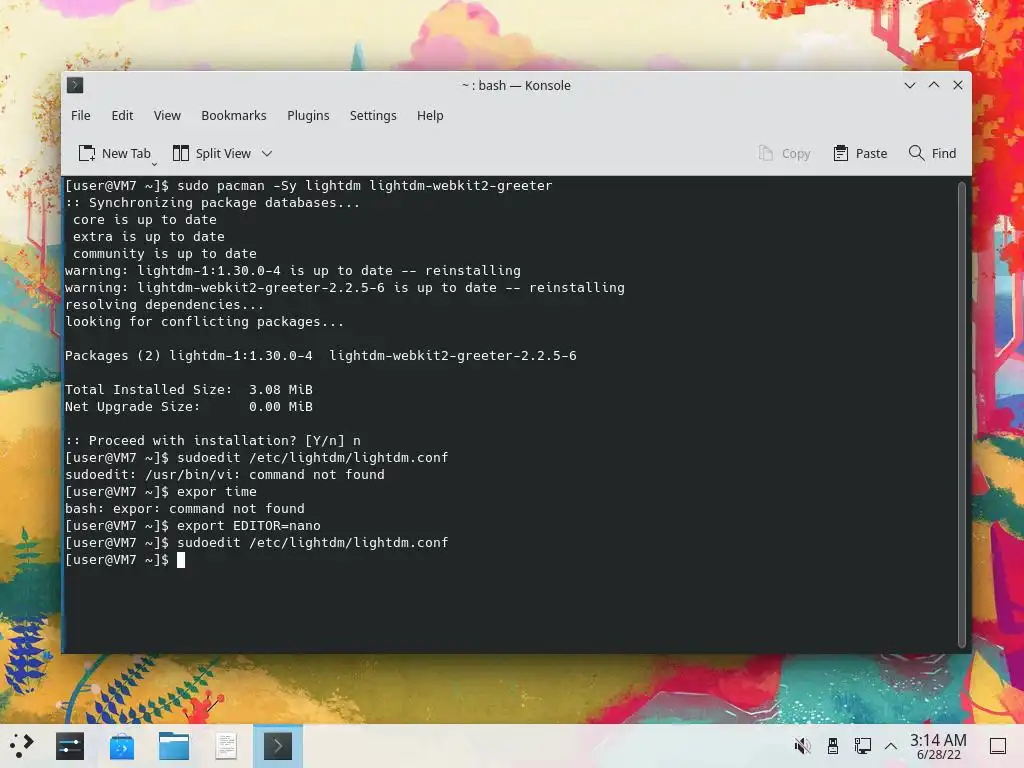Expand the Split View dropdown arrow
This screenshot has height=768, width=1024.
(266, 153)
